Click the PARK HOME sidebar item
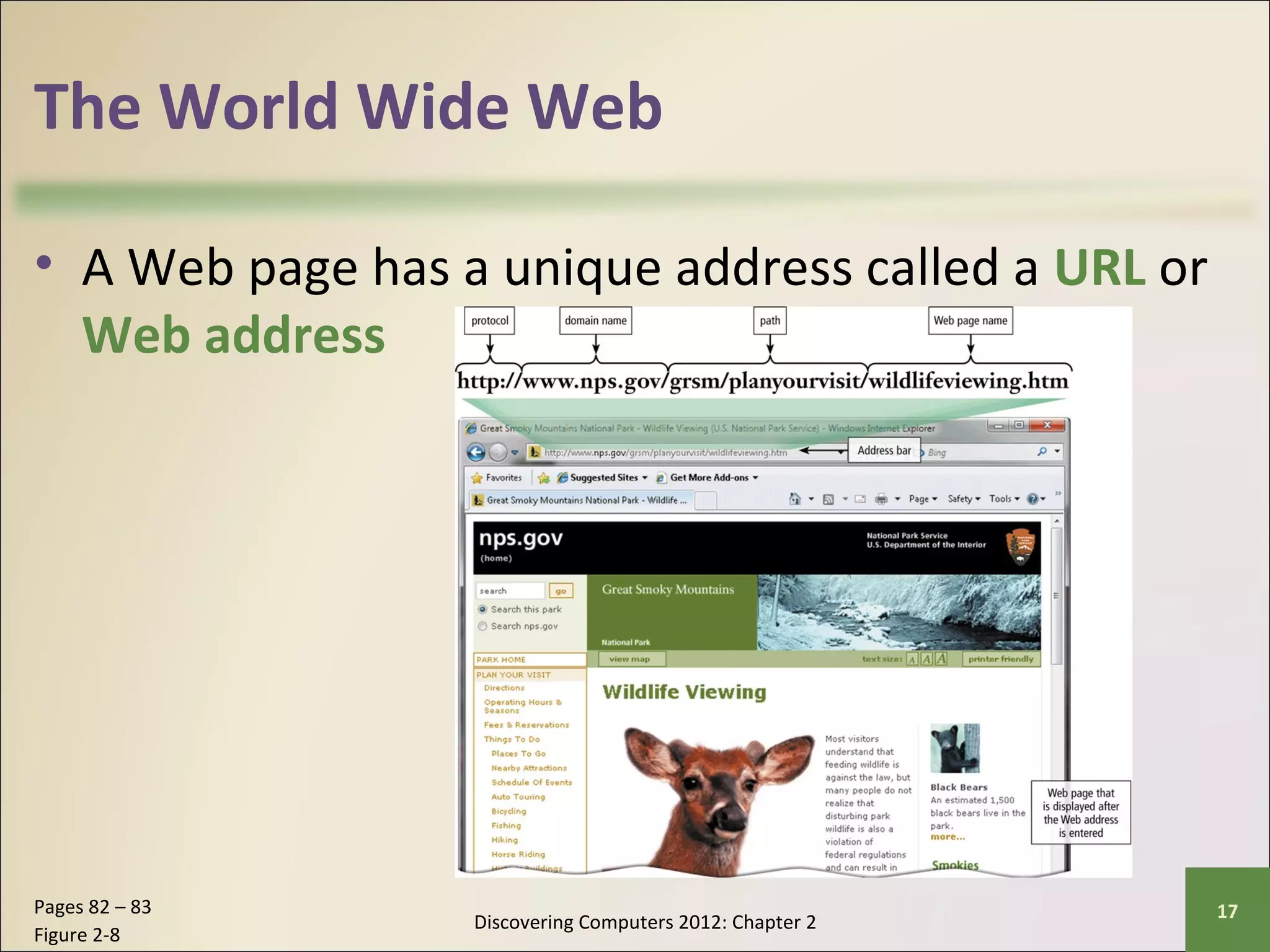Viewport: 1270px width, 952px height. pyautogui.click(x=530, y=660)
